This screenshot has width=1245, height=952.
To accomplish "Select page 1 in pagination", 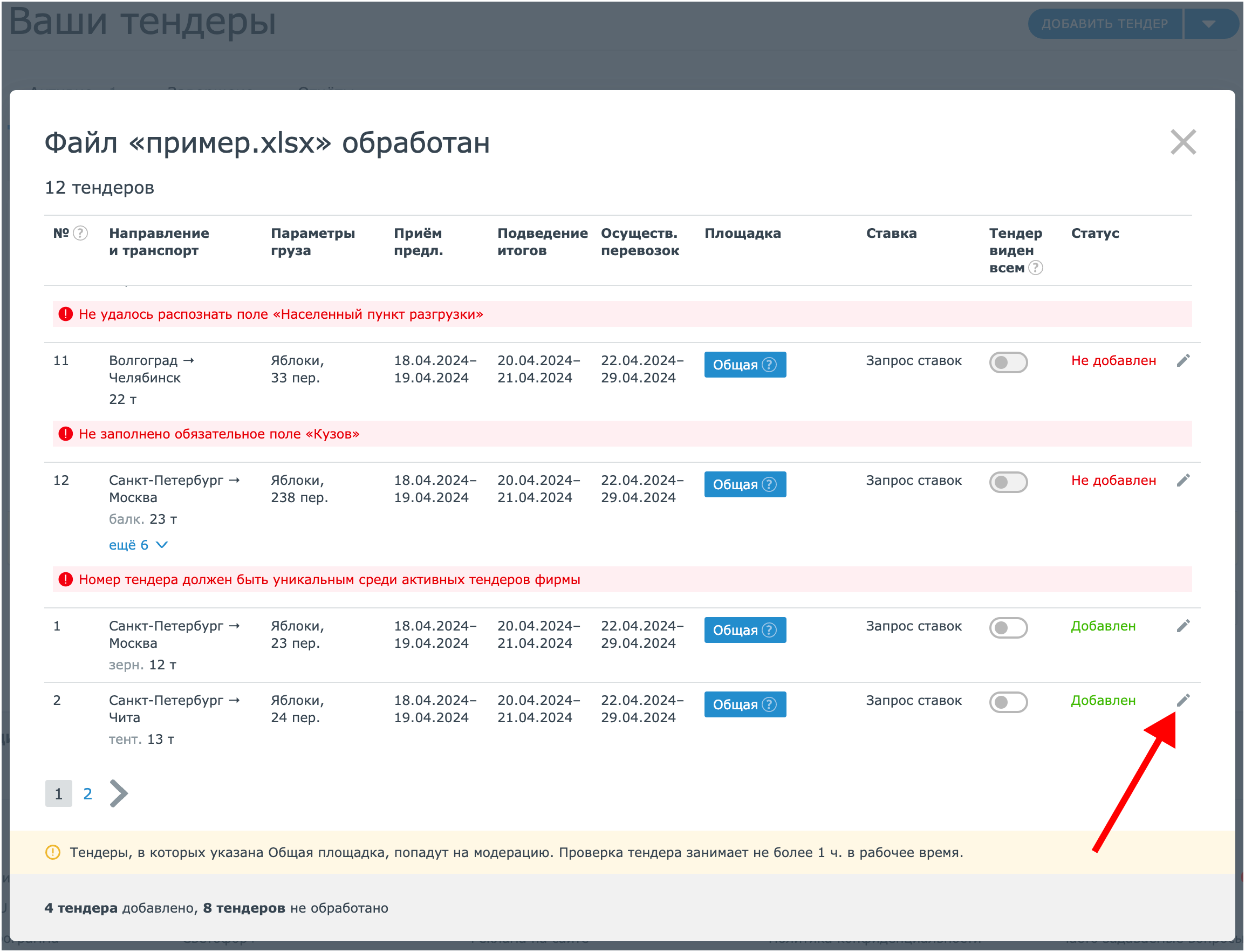I will (58, 794).
